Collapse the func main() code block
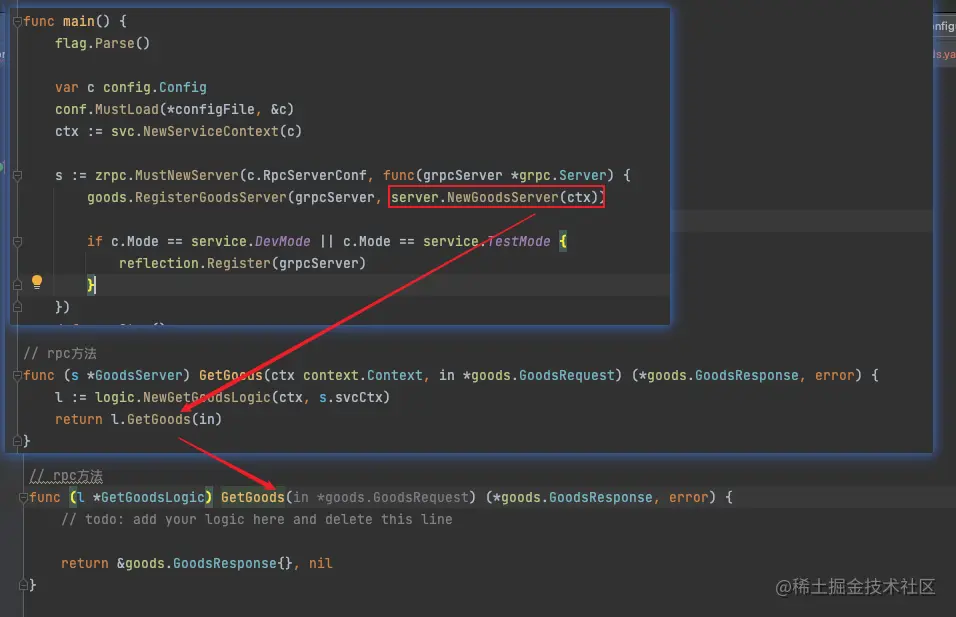This screenshot has width=956, height=617. click(x=18, y=22)
